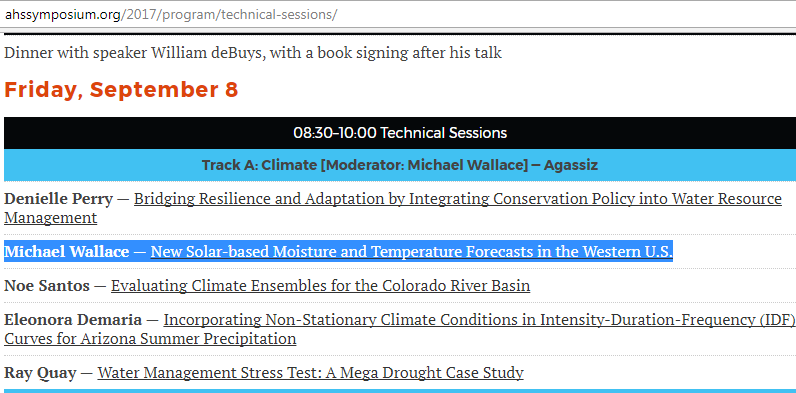Screen dimensions: 796x393
Task: Click highlighted speaker name Michael Wallace
Action: point(67,251)
